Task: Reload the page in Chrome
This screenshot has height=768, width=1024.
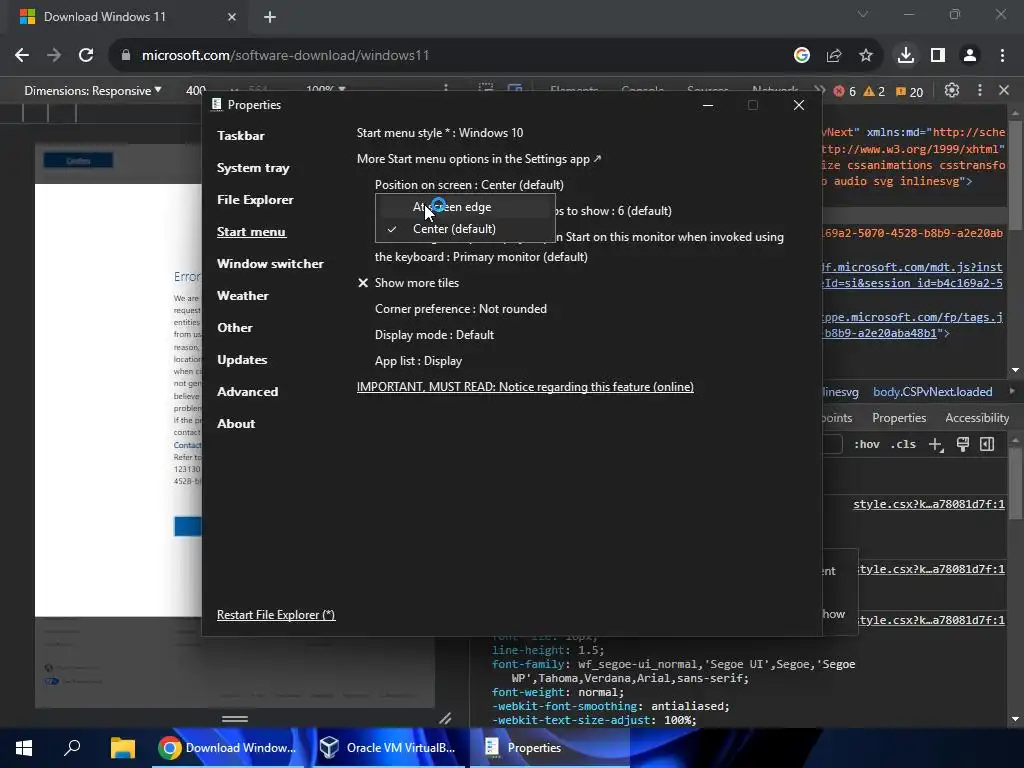Action: (x=86, y=56)
